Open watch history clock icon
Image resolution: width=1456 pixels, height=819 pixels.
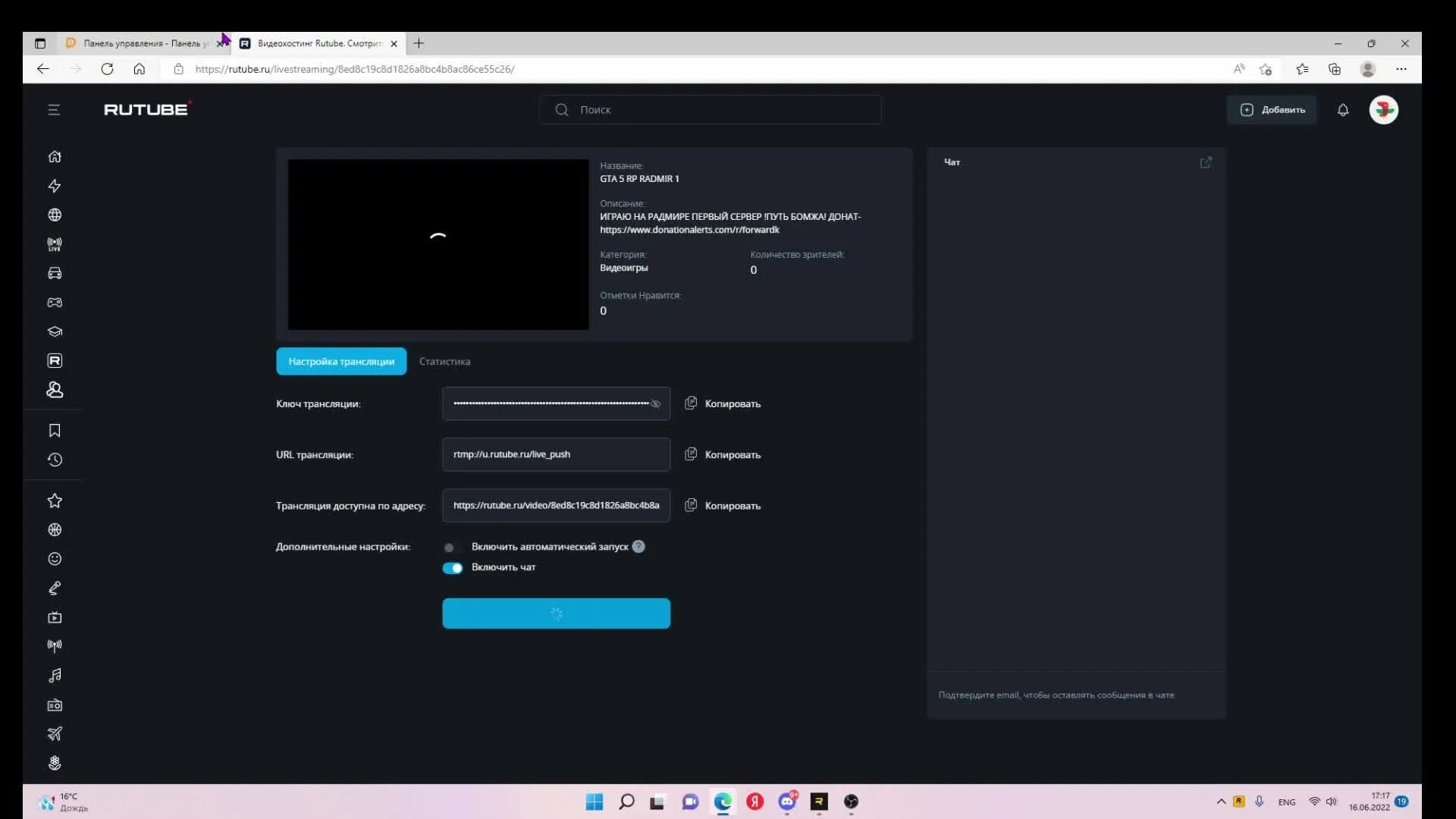coord(55,460)
